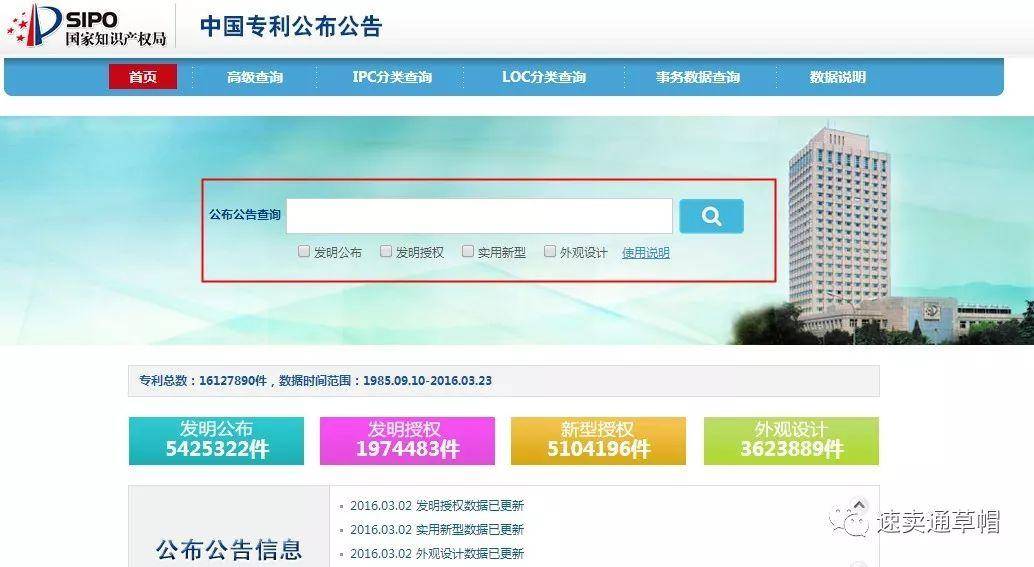Open IPC分类查询 in navigation bar
The height and width of the screenshot is (567, 1034).
392,77
